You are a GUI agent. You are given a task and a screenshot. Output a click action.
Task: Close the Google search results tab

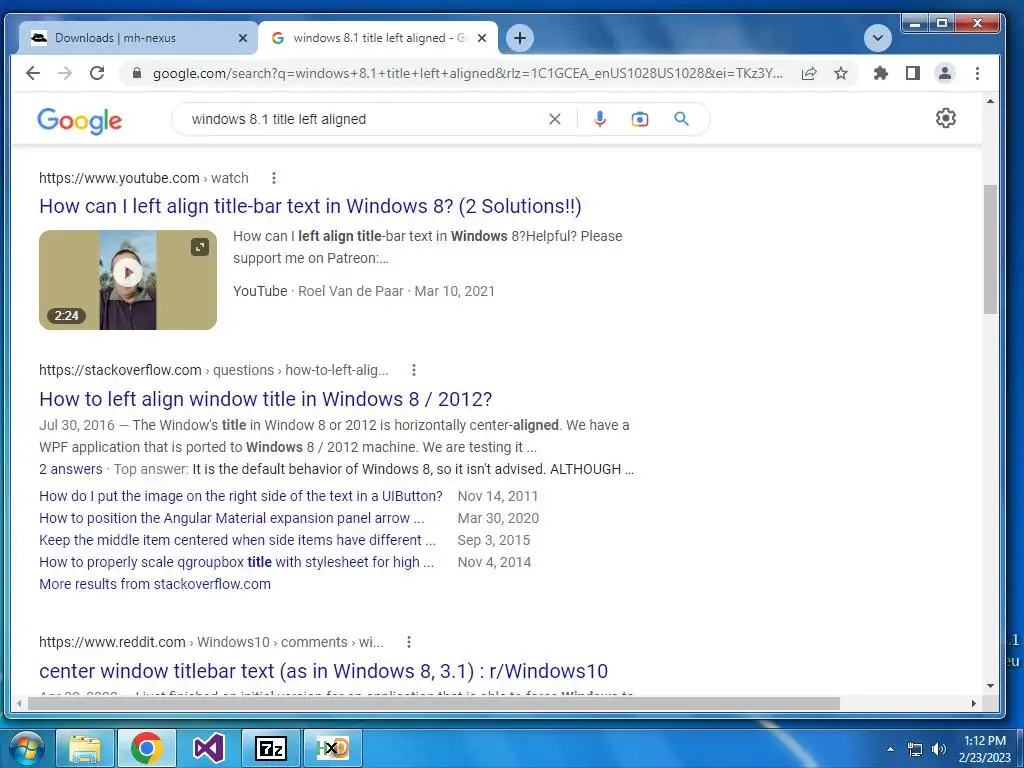[482, 38]
